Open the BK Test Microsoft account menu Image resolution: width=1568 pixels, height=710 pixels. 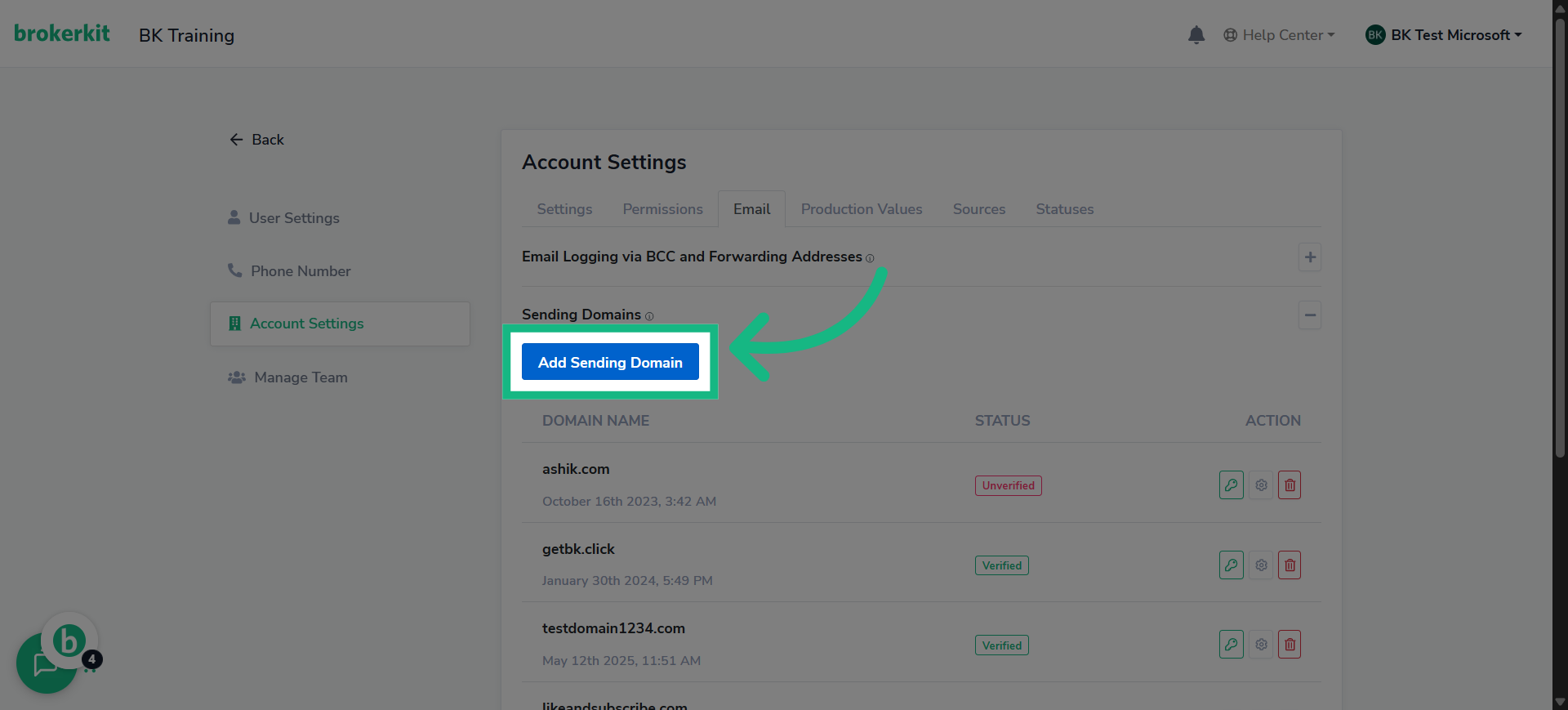coord(1444,35)
